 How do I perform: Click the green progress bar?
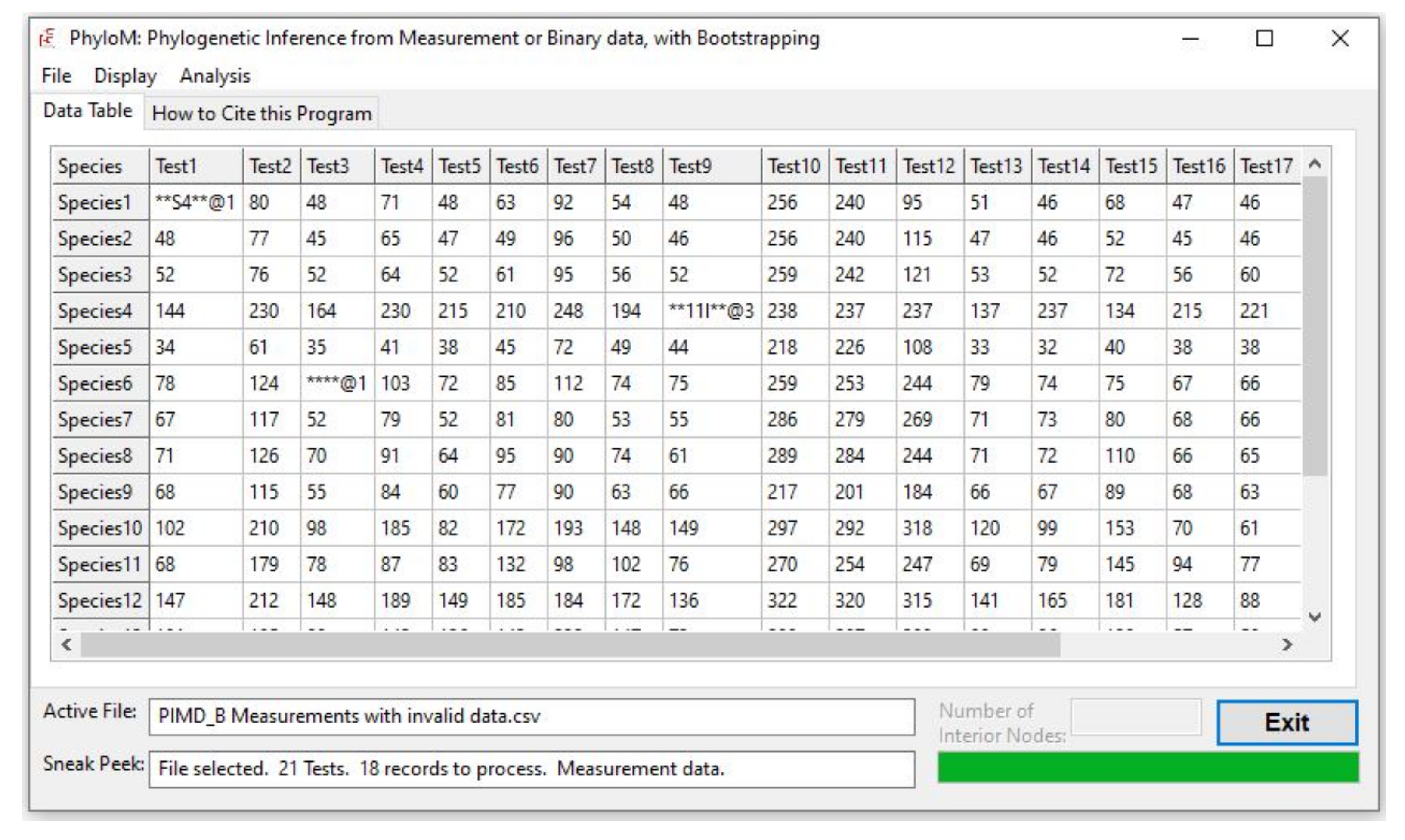[x=1148, y=768]
